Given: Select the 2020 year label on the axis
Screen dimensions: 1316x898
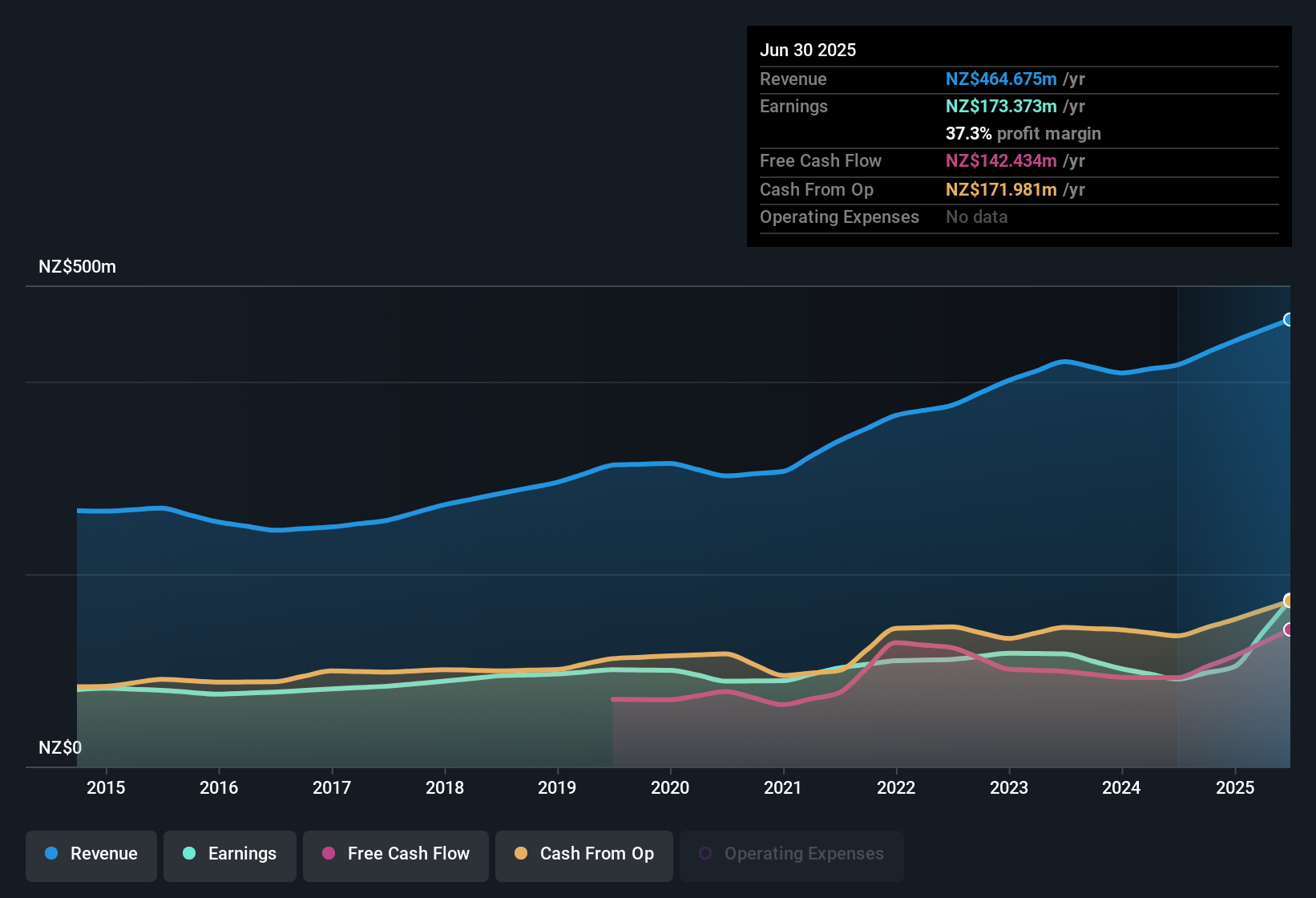Looking at the screenshot, I should pos(670,787).
